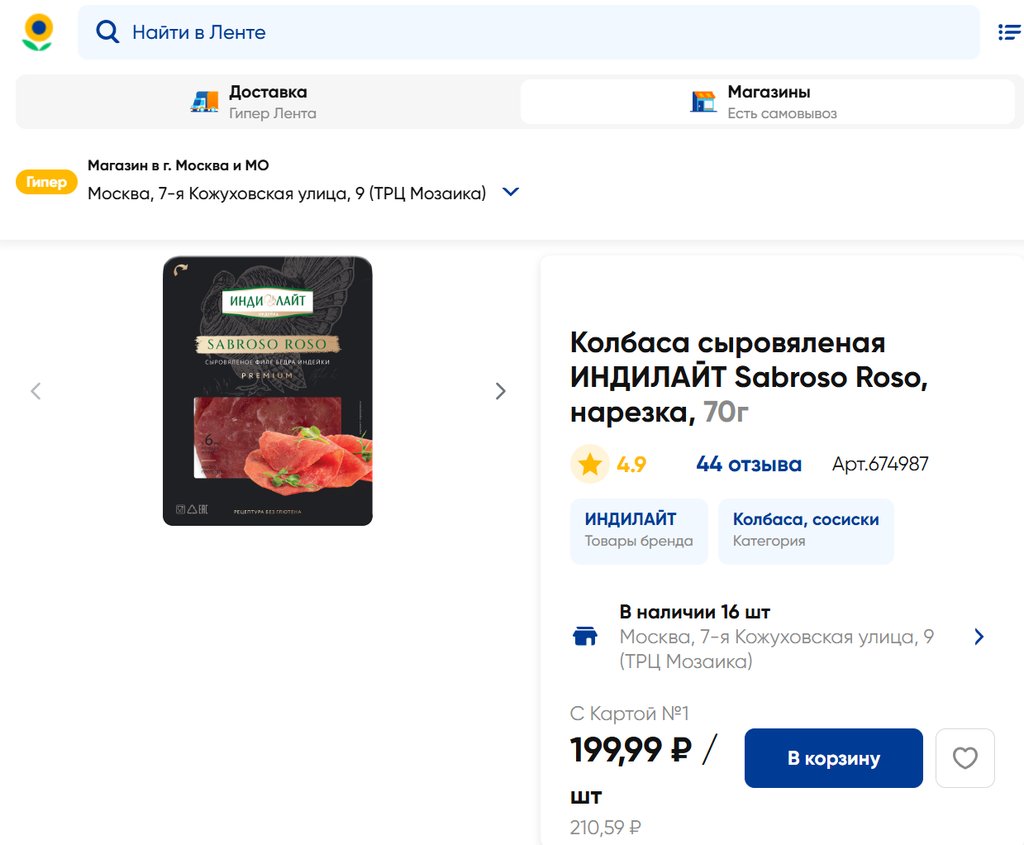Open store availability details arrow
The width and height of the screenshot is (1024, 845).
click(x=979, y=636)
